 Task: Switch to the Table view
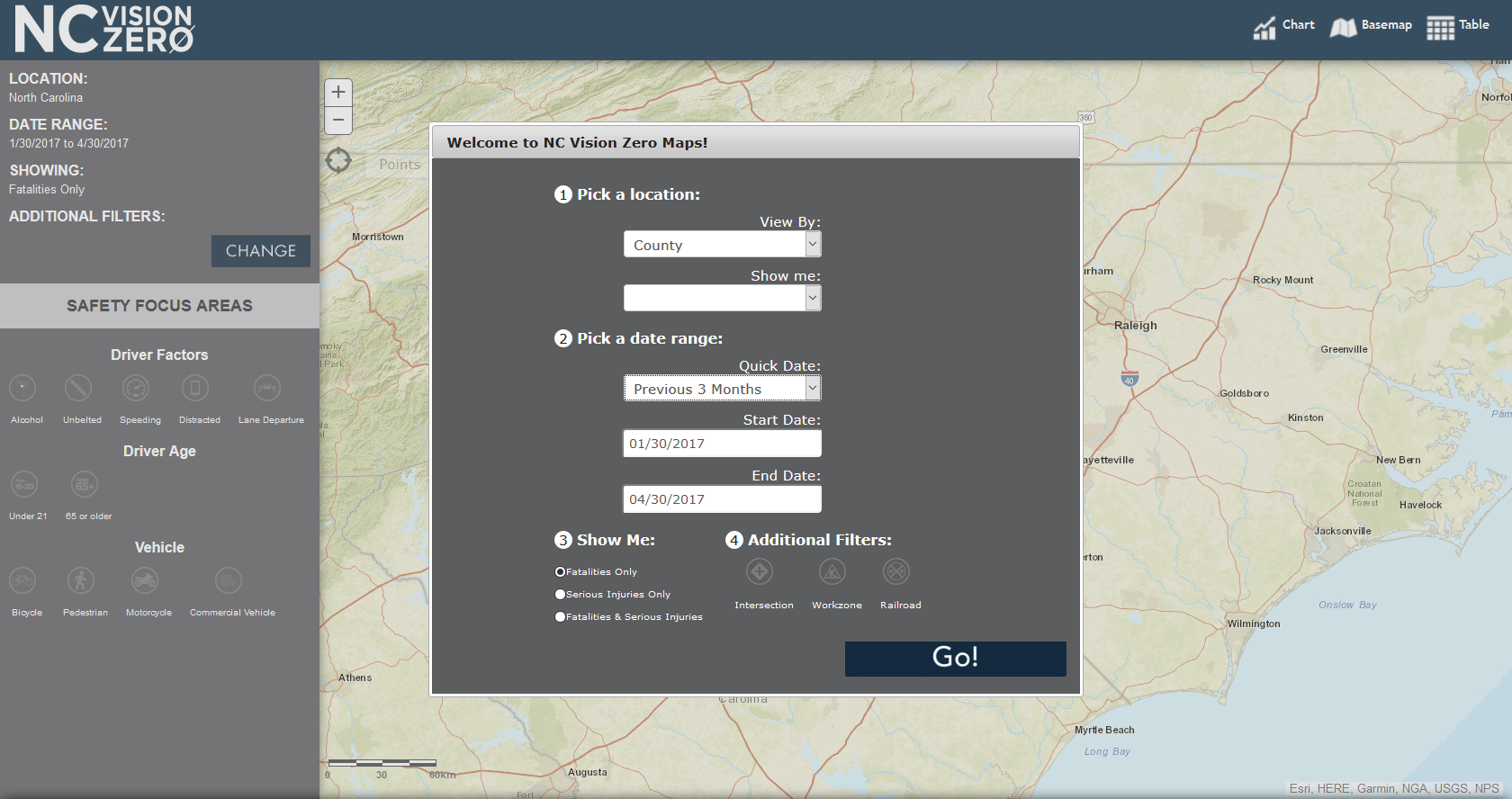(1458, 27)
